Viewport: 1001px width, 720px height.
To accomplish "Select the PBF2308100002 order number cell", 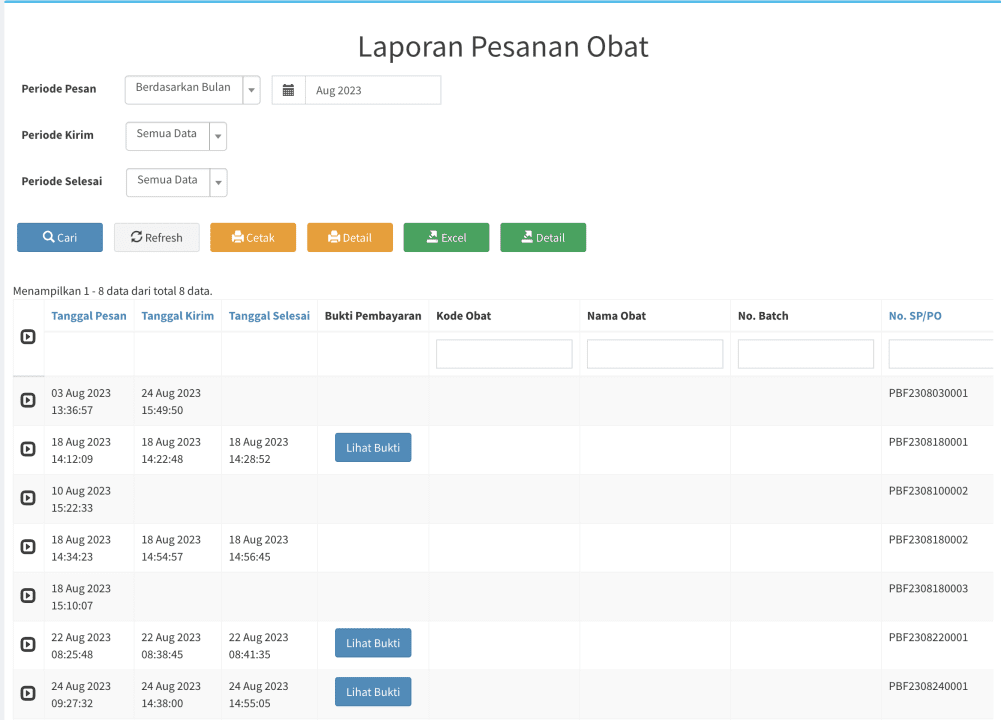I will [928, 491].
